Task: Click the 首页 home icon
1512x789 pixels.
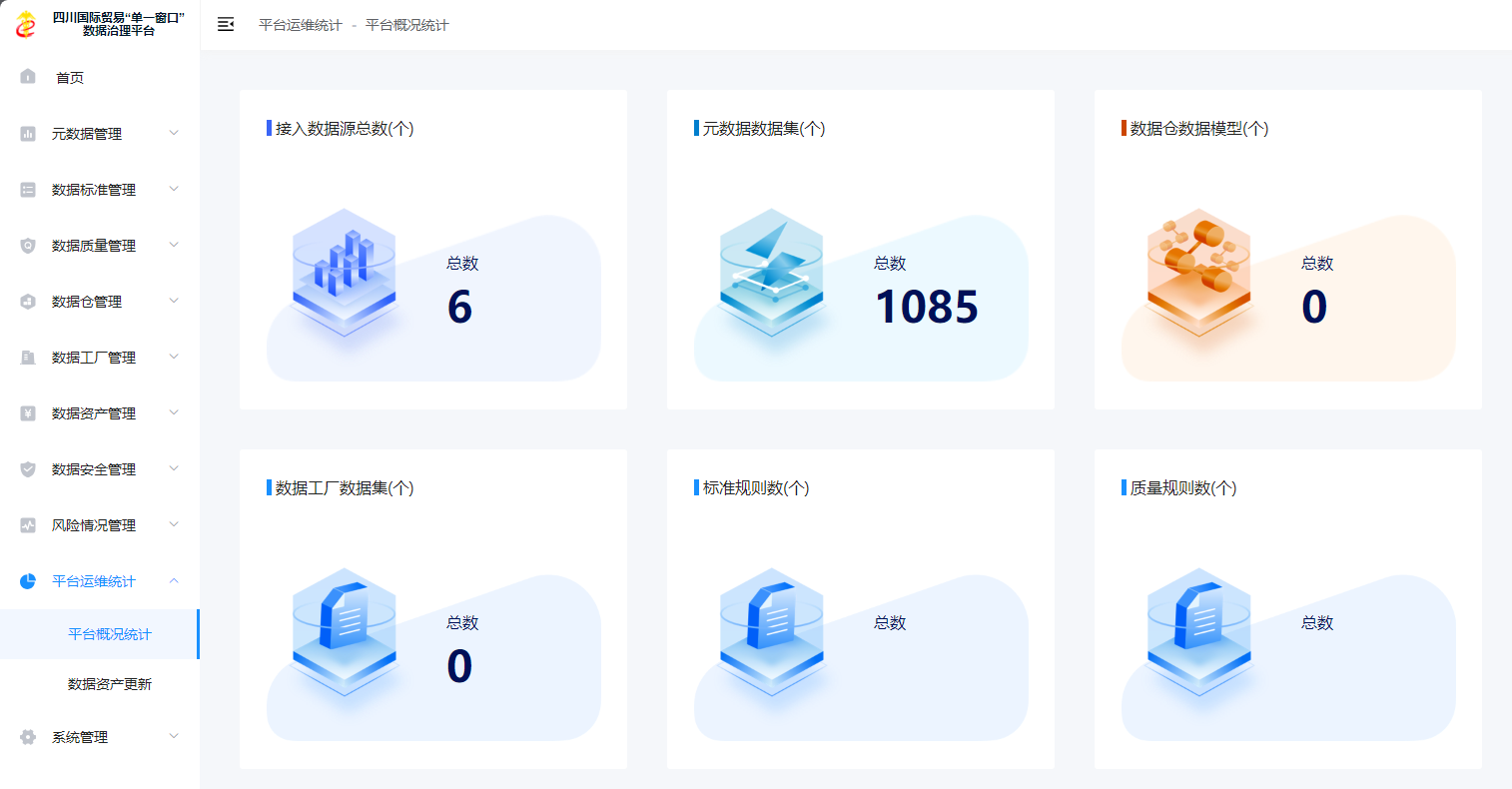Action: [x=28, y=77]
